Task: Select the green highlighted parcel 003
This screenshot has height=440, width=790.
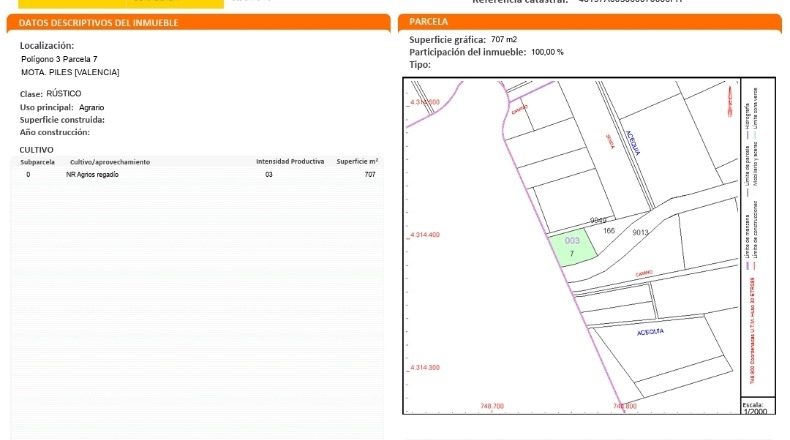Action: coord(573,247)
